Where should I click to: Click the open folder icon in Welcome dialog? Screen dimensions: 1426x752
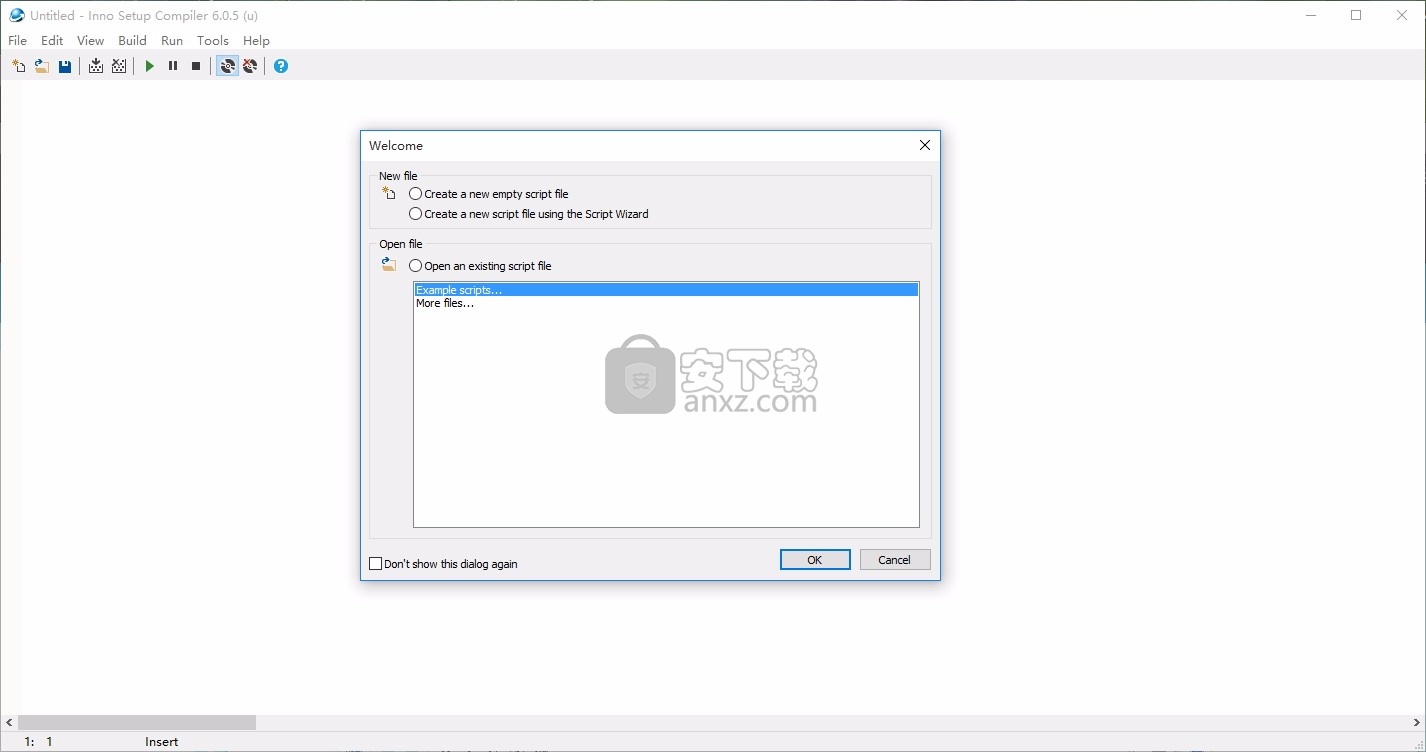[389, 265]
